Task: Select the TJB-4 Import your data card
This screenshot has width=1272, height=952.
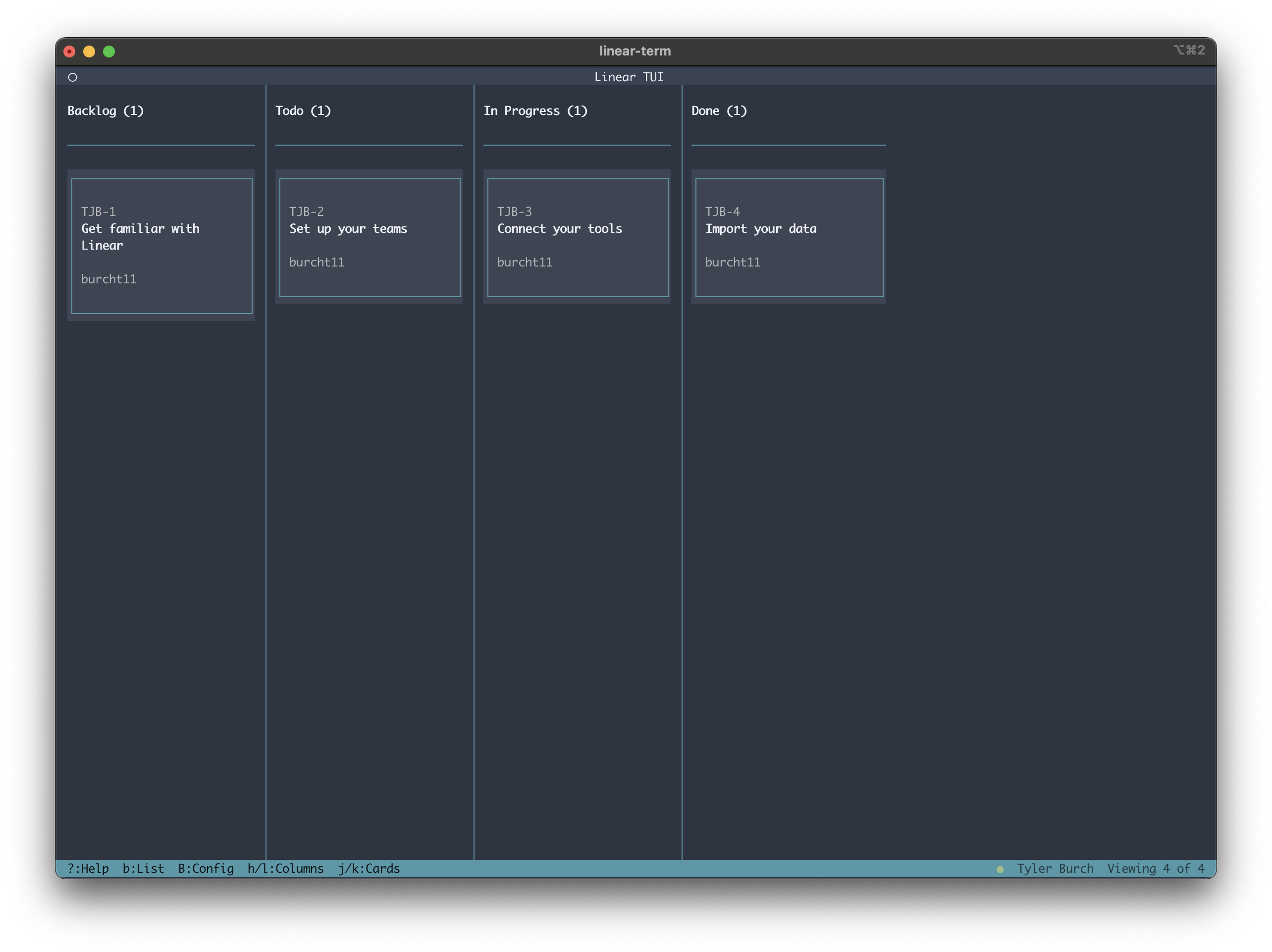Action: click(x=789, y=238)
